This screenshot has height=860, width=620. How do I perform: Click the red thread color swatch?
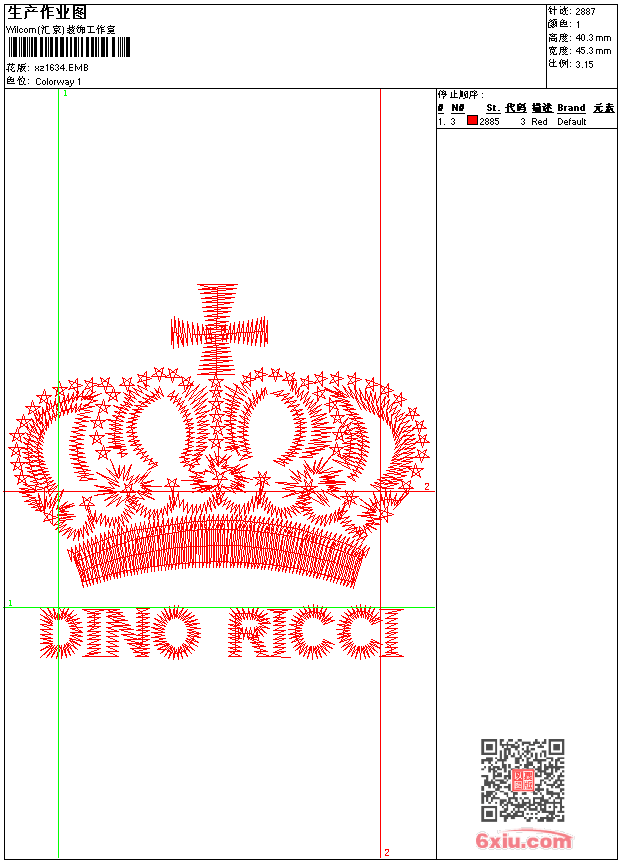point(472,120)
